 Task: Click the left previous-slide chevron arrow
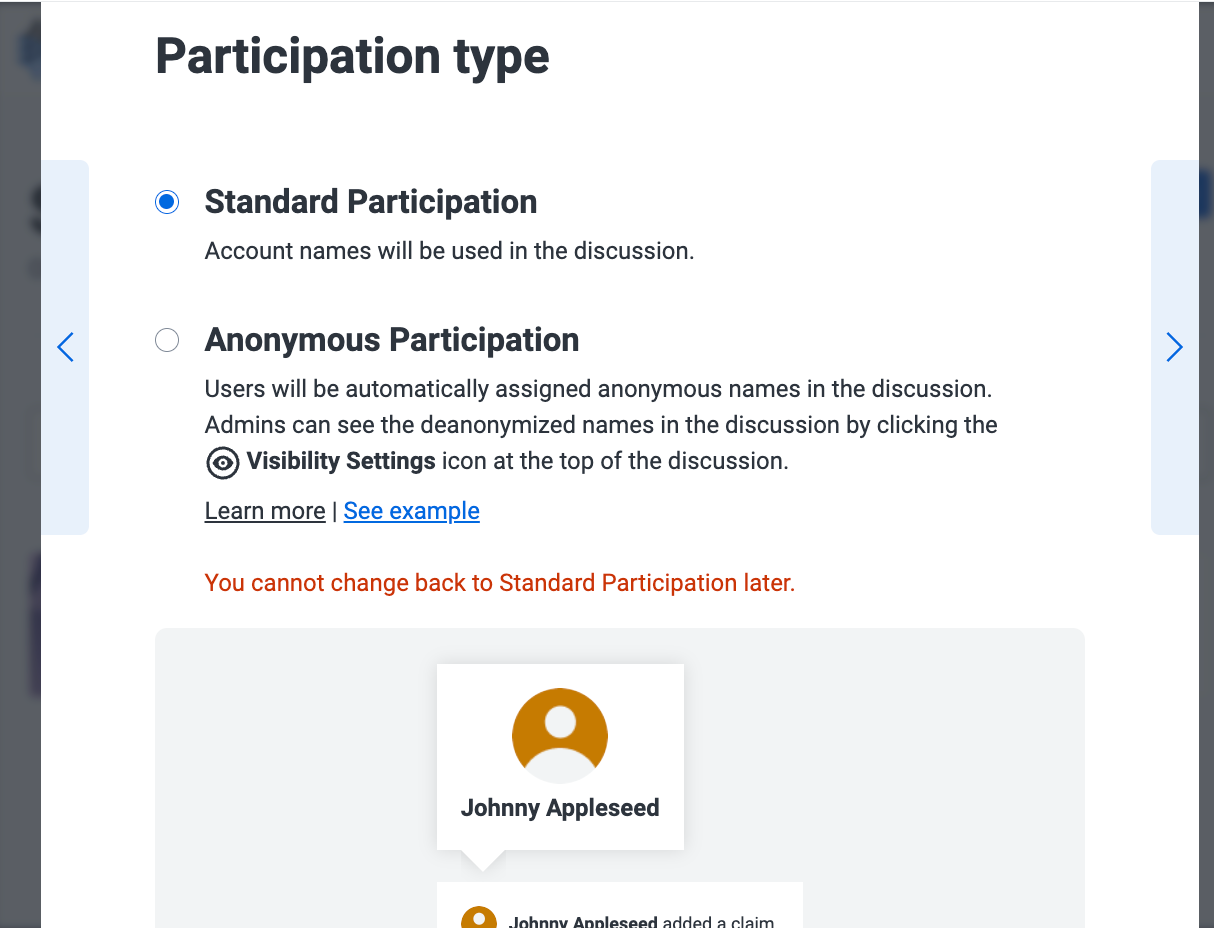65,347
